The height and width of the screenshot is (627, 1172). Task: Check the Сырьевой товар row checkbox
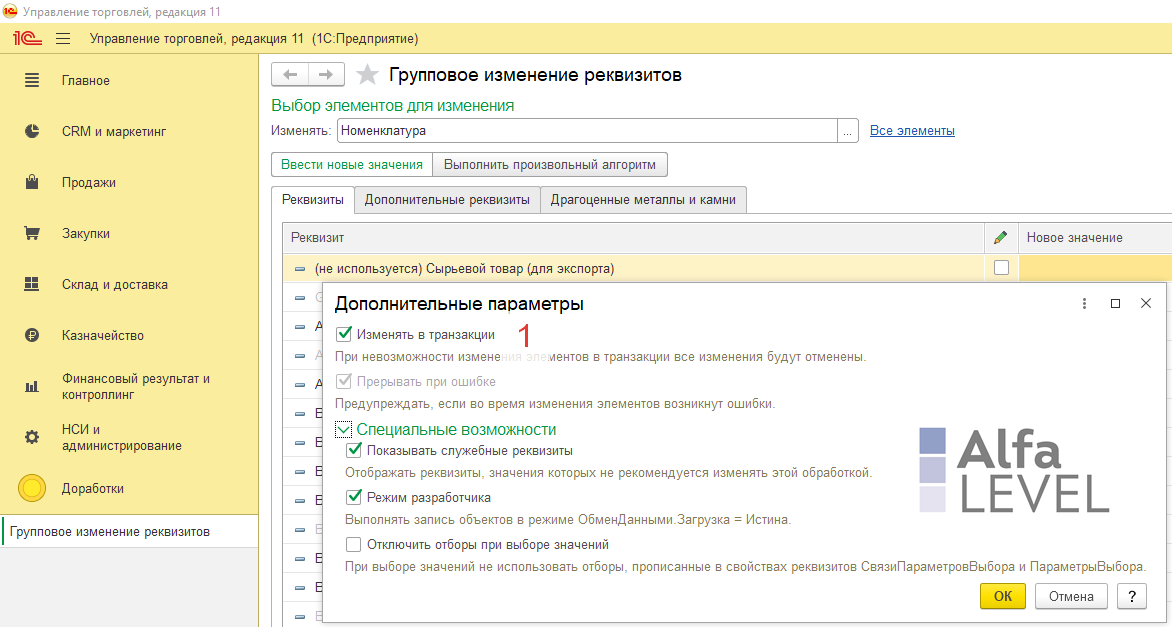(x=1001, y=268)
